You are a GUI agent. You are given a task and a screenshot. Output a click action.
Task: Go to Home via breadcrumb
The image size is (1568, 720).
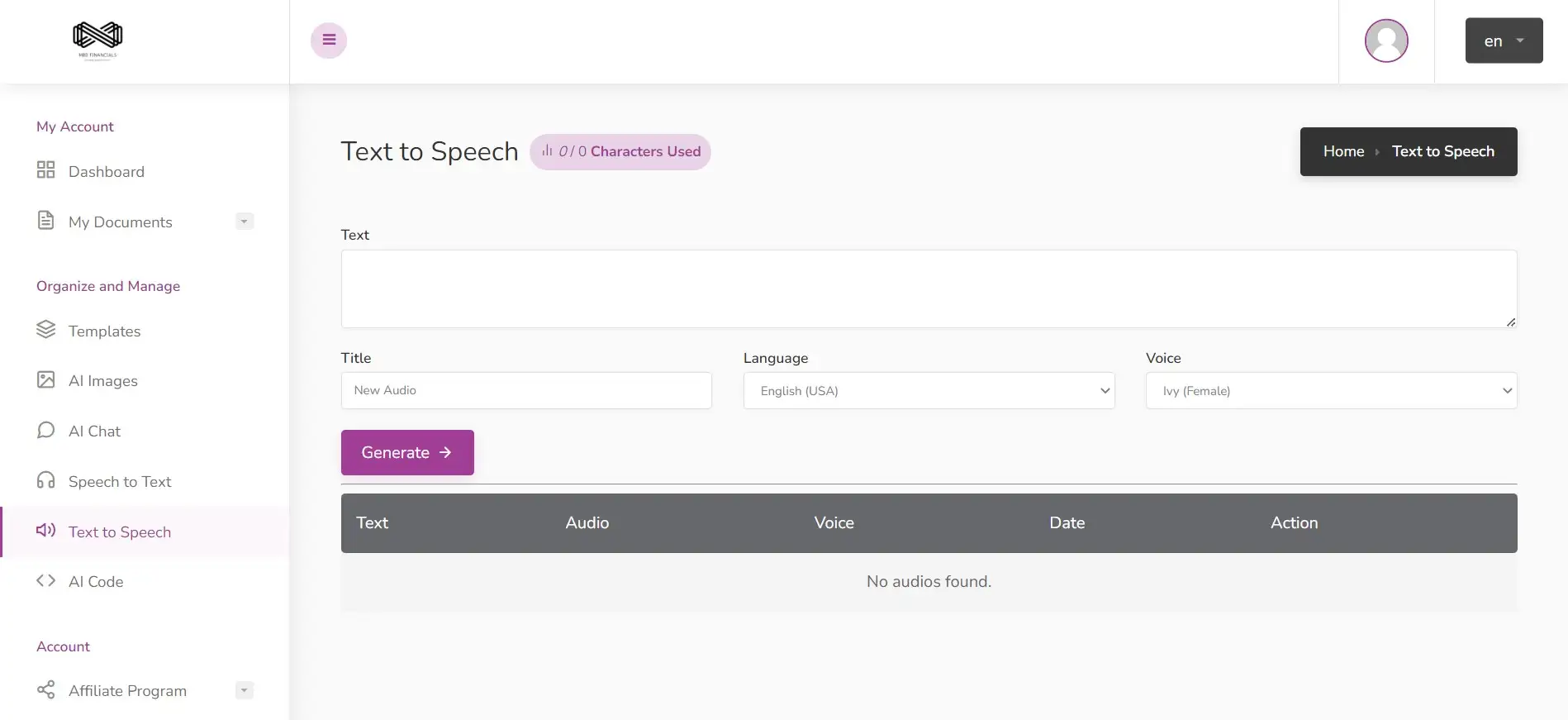[x=1343, y=151]
